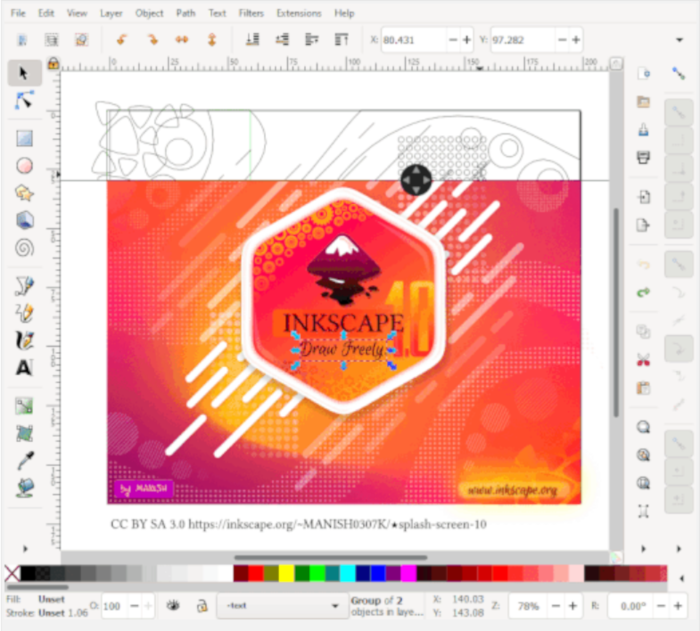Decrease the opacity value
The image size is (700, 631).
coord(134,606)
